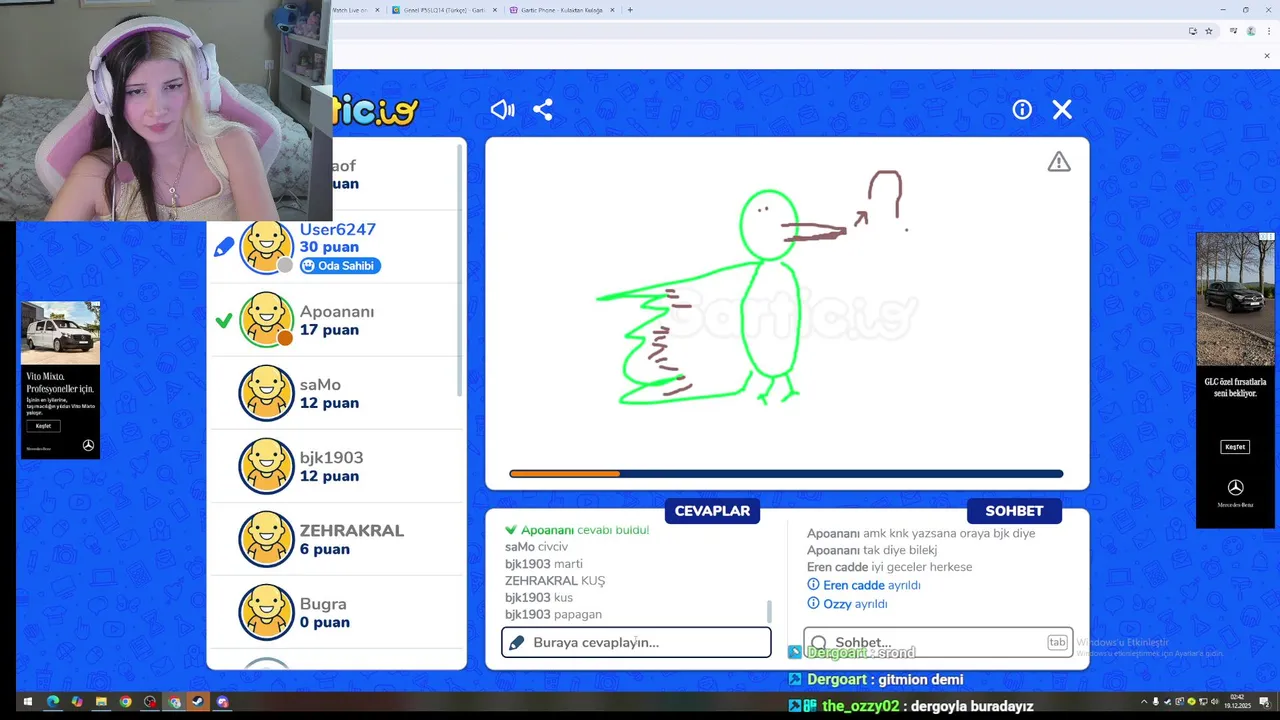Select saMo's avatar
1280x720 pixels.
[266, 393]
